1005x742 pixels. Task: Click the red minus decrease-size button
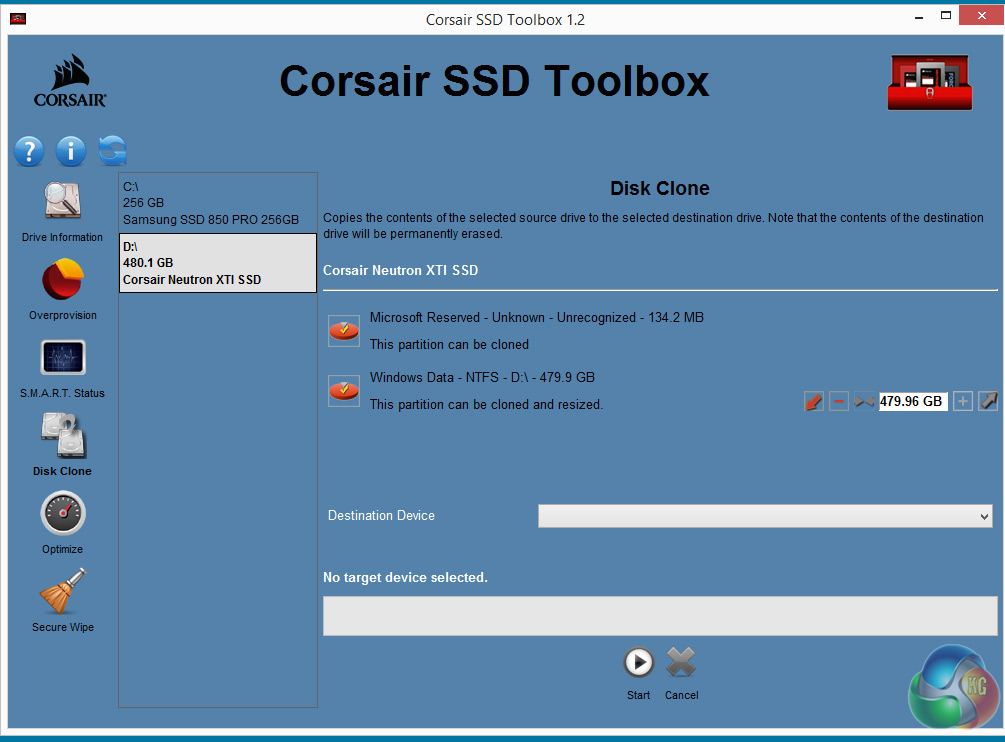point(839,402)
